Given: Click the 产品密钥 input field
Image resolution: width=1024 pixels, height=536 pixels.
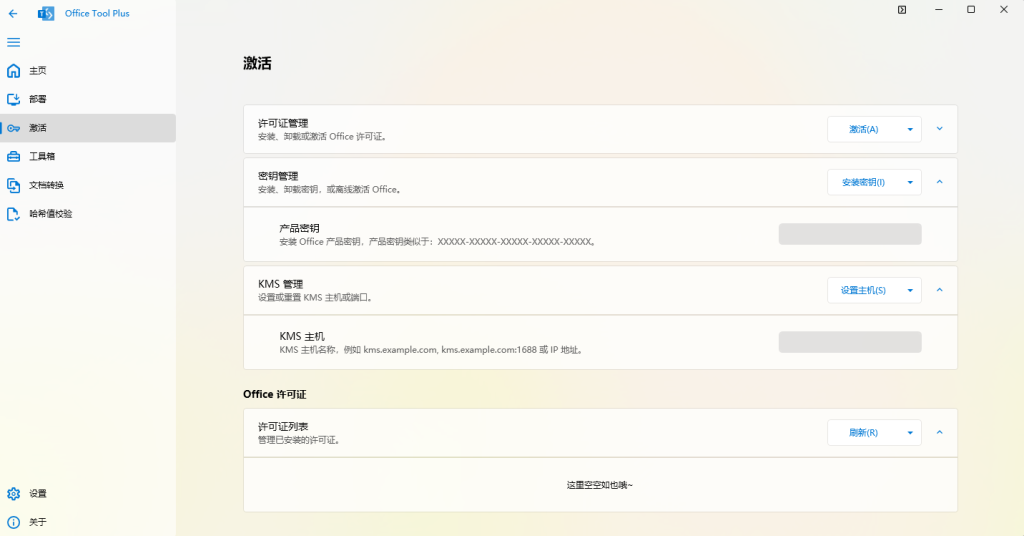Looking at the screenshot, I should pos(850,234).
